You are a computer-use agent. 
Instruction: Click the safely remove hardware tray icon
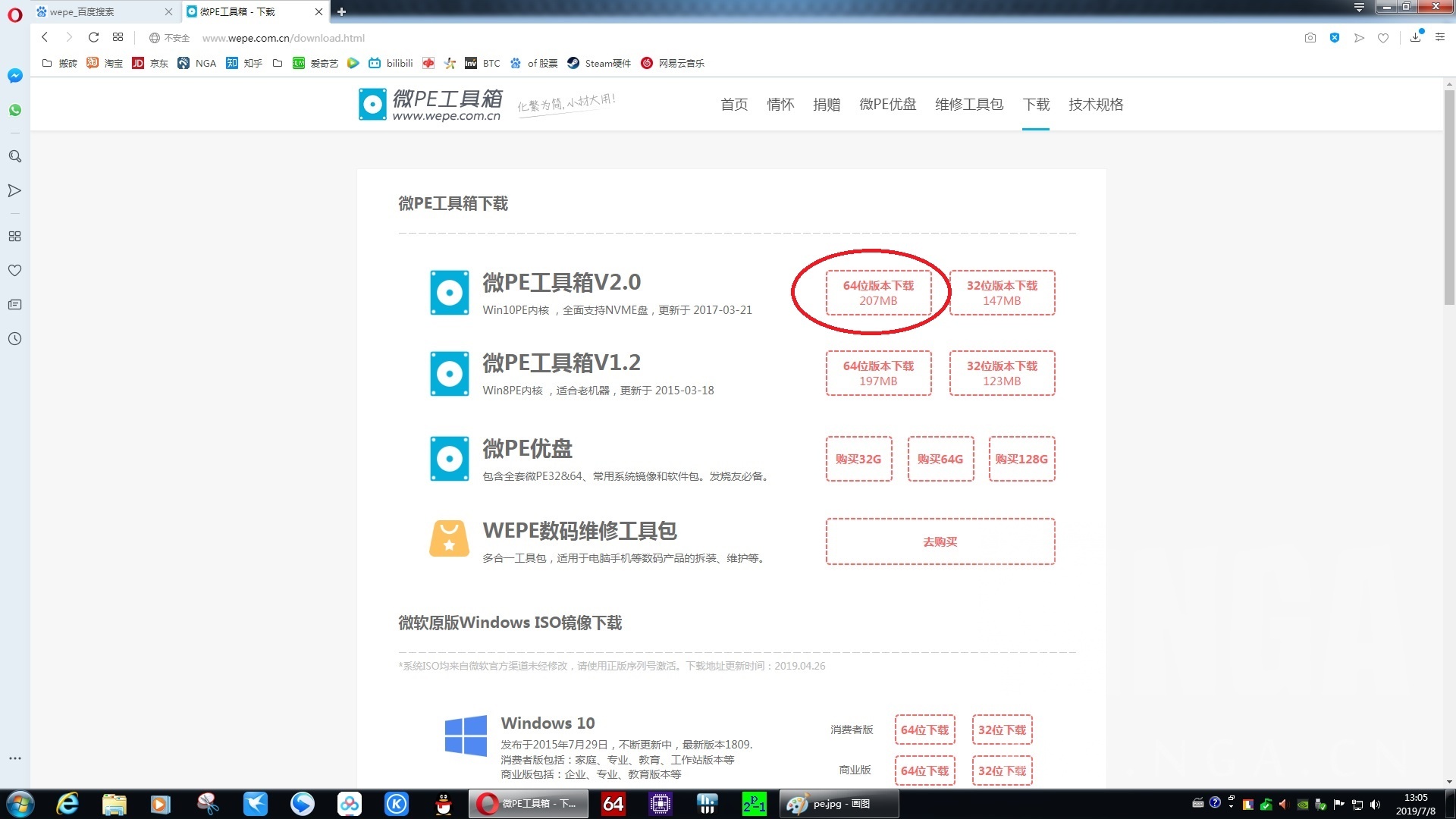(1320, 805)
